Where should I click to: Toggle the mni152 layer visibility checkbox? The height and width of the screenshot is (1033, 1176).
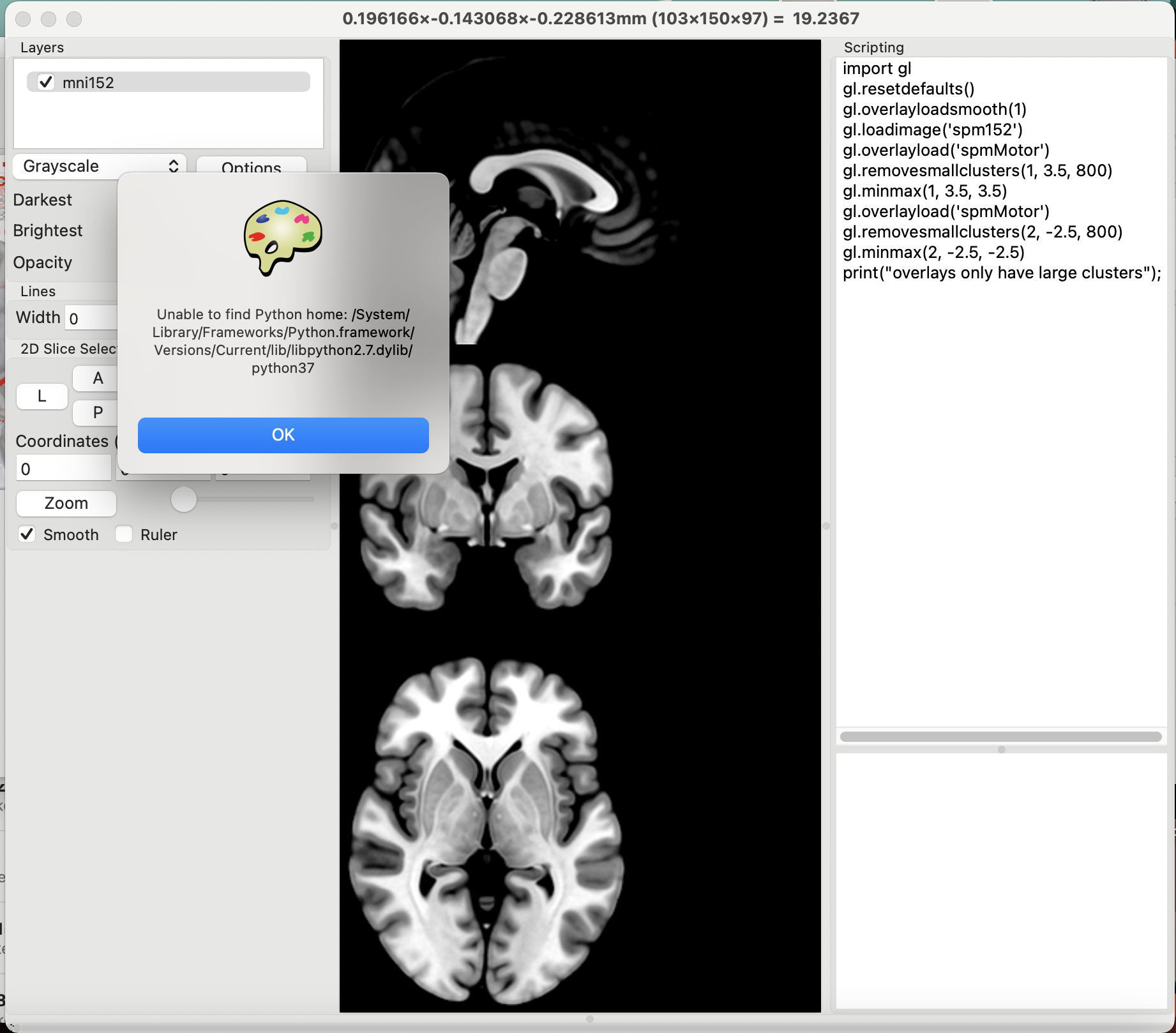pos(46,82)
